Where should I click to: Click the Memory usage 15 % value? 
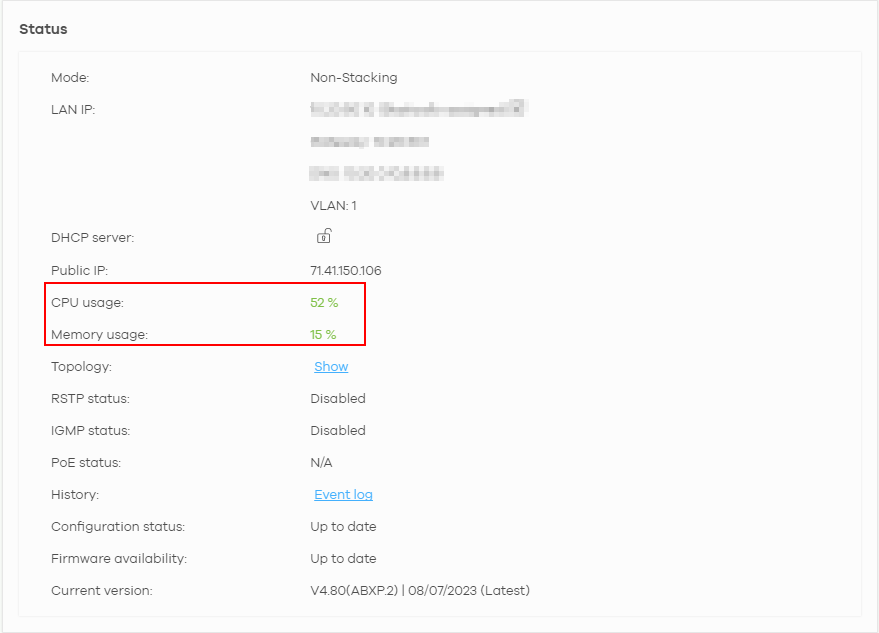coord(323,335)
